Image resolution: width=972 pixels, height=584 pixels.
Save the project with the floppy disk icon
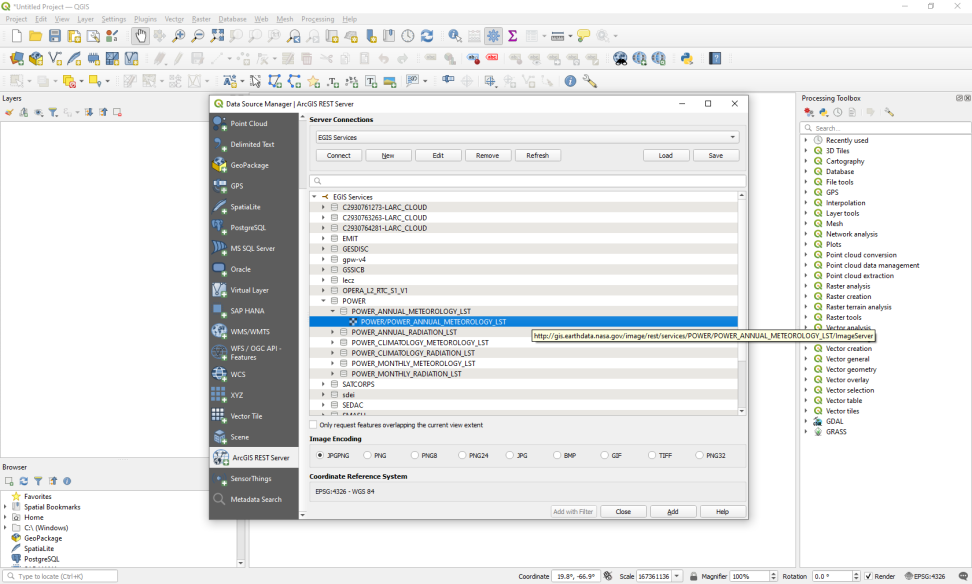[55, 36]
